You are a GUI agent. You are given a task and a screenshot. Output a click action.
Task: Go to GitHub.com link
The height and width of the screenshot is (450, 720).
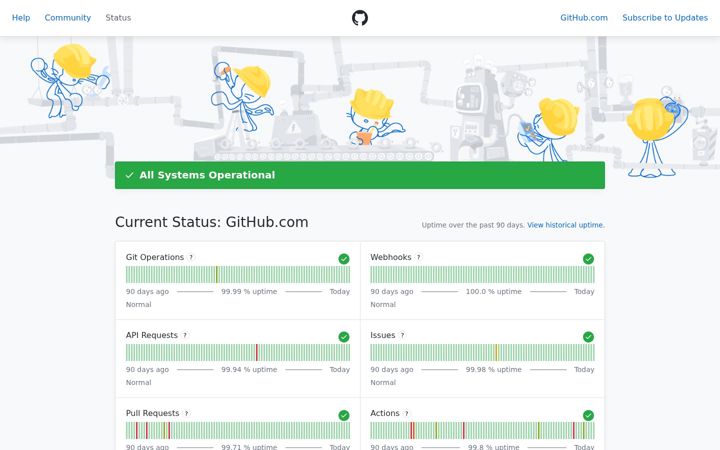tap(584, 18)
